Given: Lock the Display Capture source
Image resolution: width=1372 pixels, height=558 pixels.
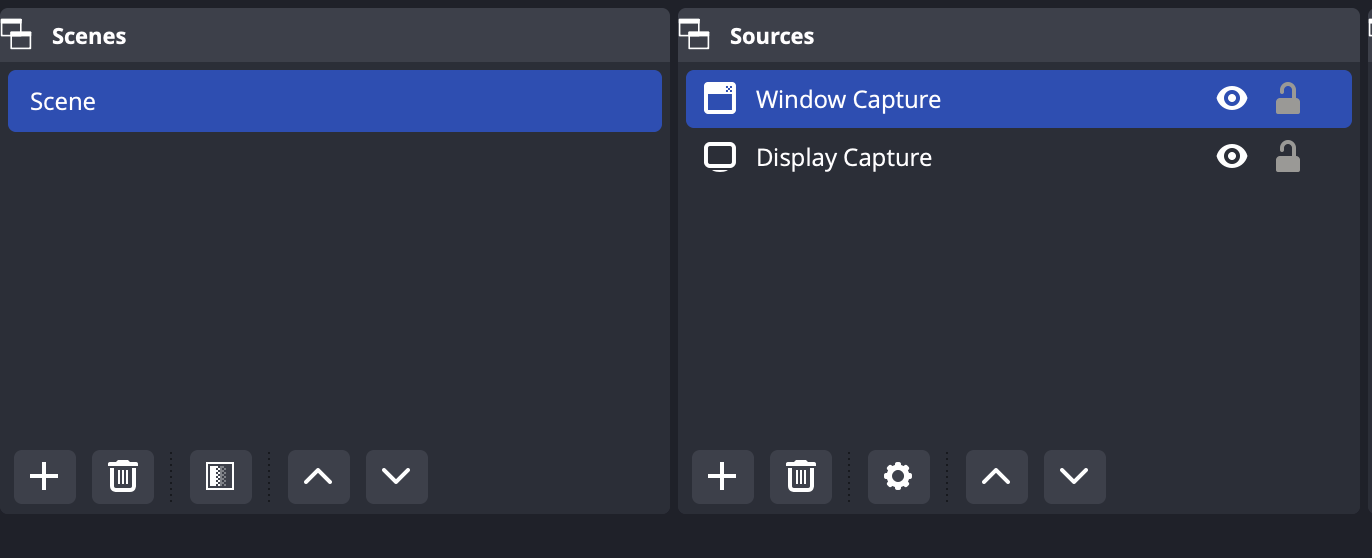Looking at the screenshot, I should 1288,156.
